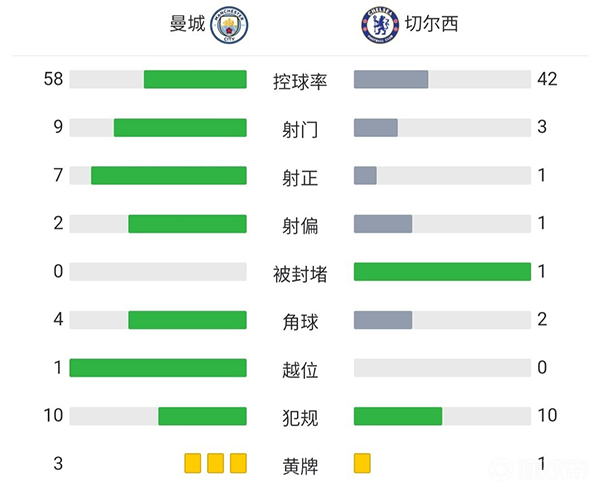Click the 射门 shots label

pos(300,129)
